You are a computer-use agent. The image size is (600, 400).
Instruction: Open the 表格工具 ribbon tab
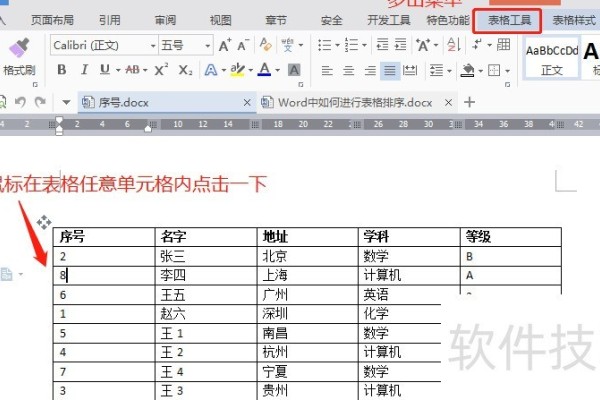pyautogui.click(x=508, y=20)
